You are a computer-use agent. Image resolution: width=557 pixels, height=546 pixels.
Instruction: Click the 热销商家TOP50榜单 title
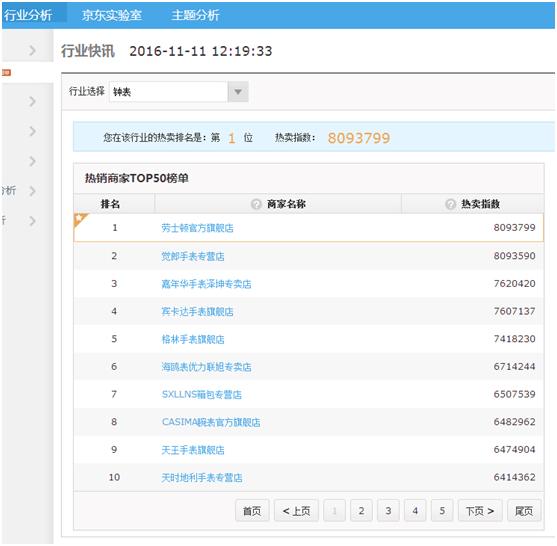click(x=137, y=178)
